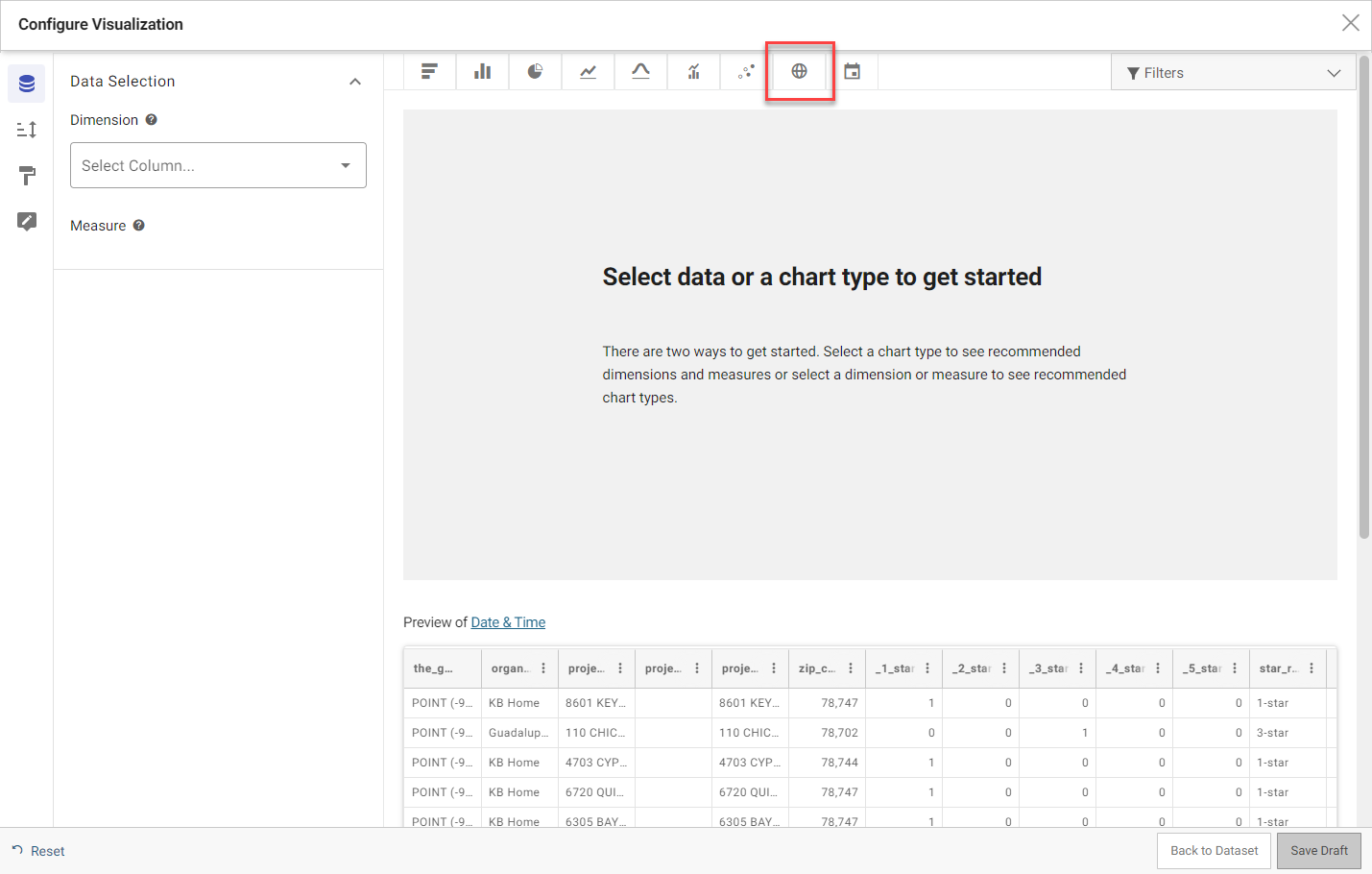This screenshot has width=1372, height=874.
Task: Pick the timeline line chart type
Action: (x=588, y=71)
